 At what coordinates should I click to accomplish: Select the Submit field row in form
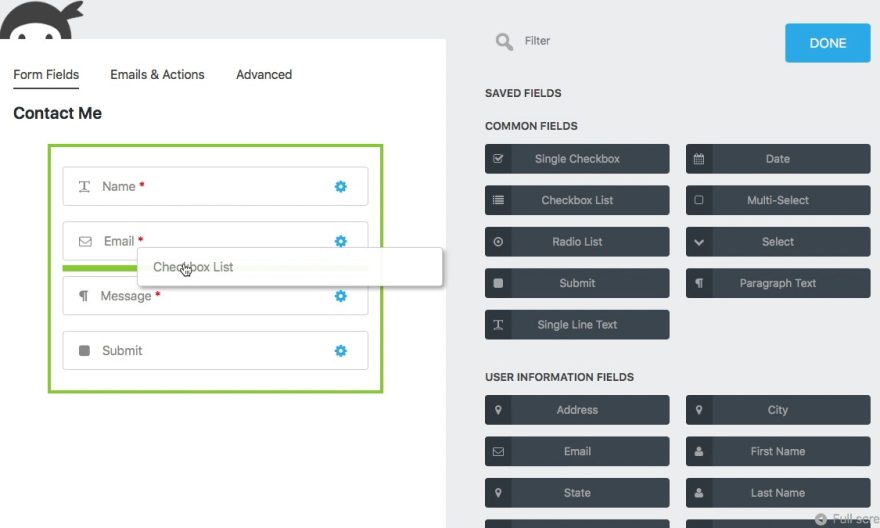(x=216, y=351)
